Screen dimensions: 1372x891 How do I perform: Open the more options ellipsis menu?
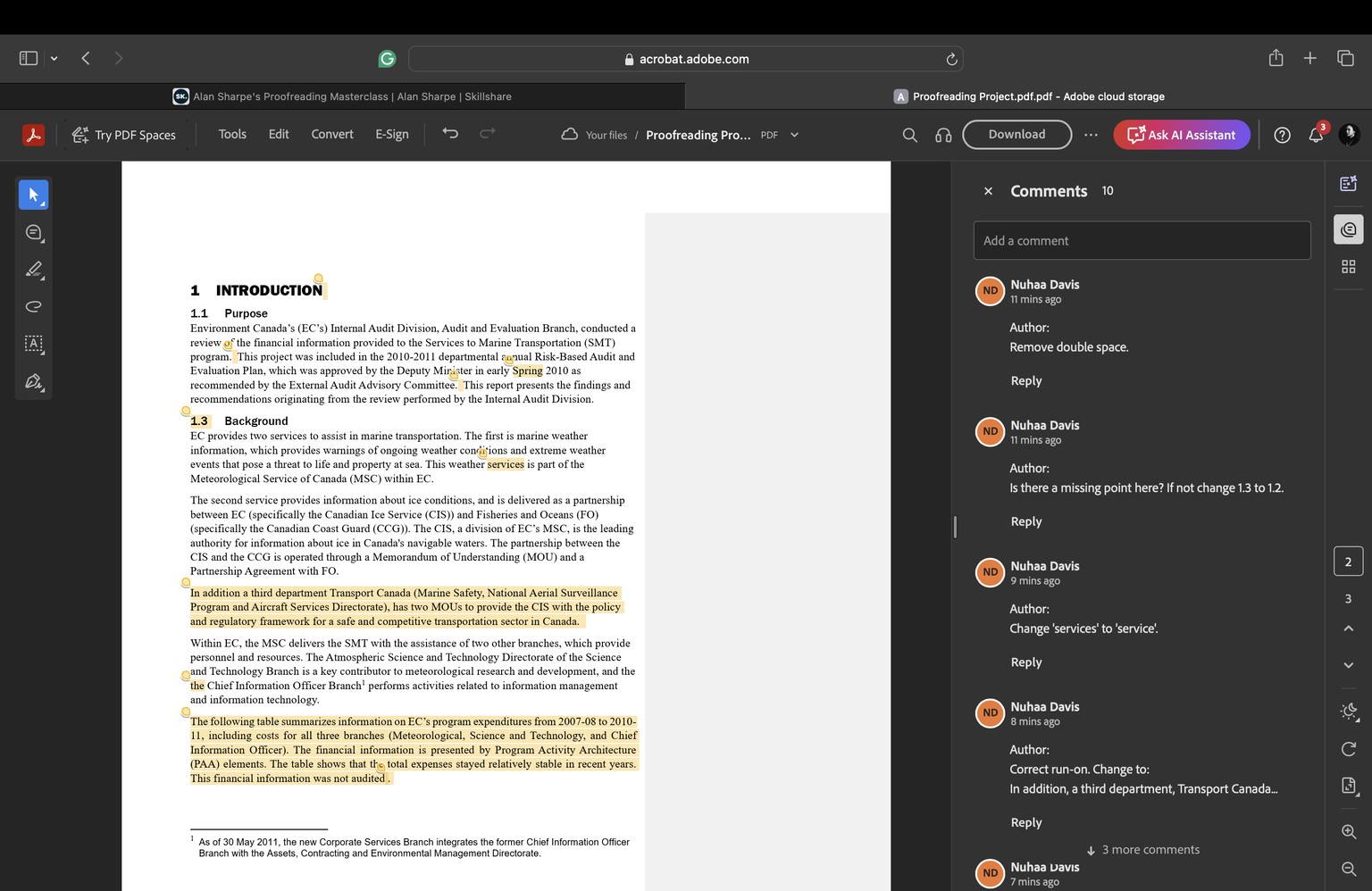[1091, 135]
